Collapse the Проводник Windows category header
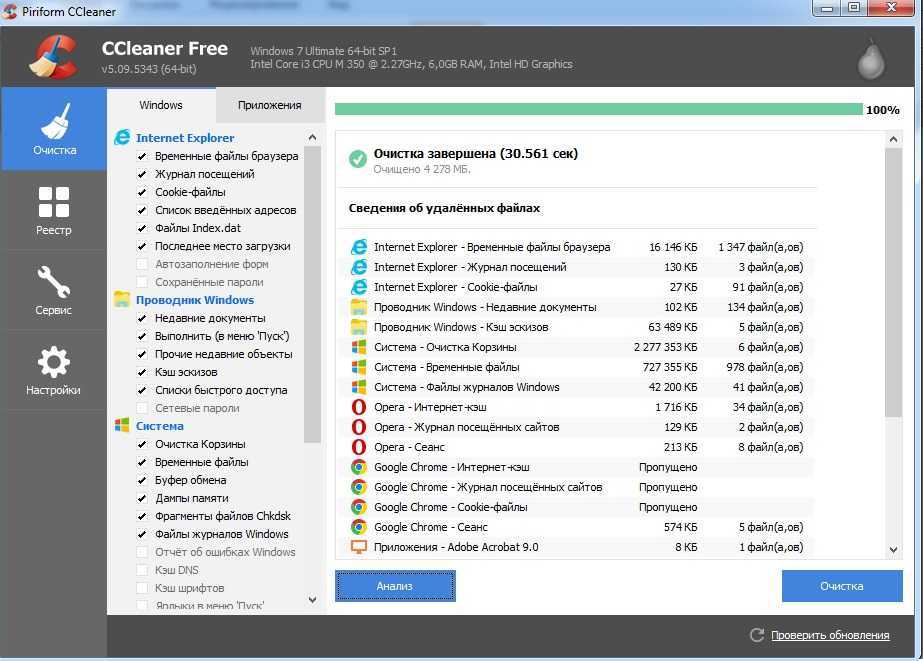The image size is (923, 661). point(195,300)
